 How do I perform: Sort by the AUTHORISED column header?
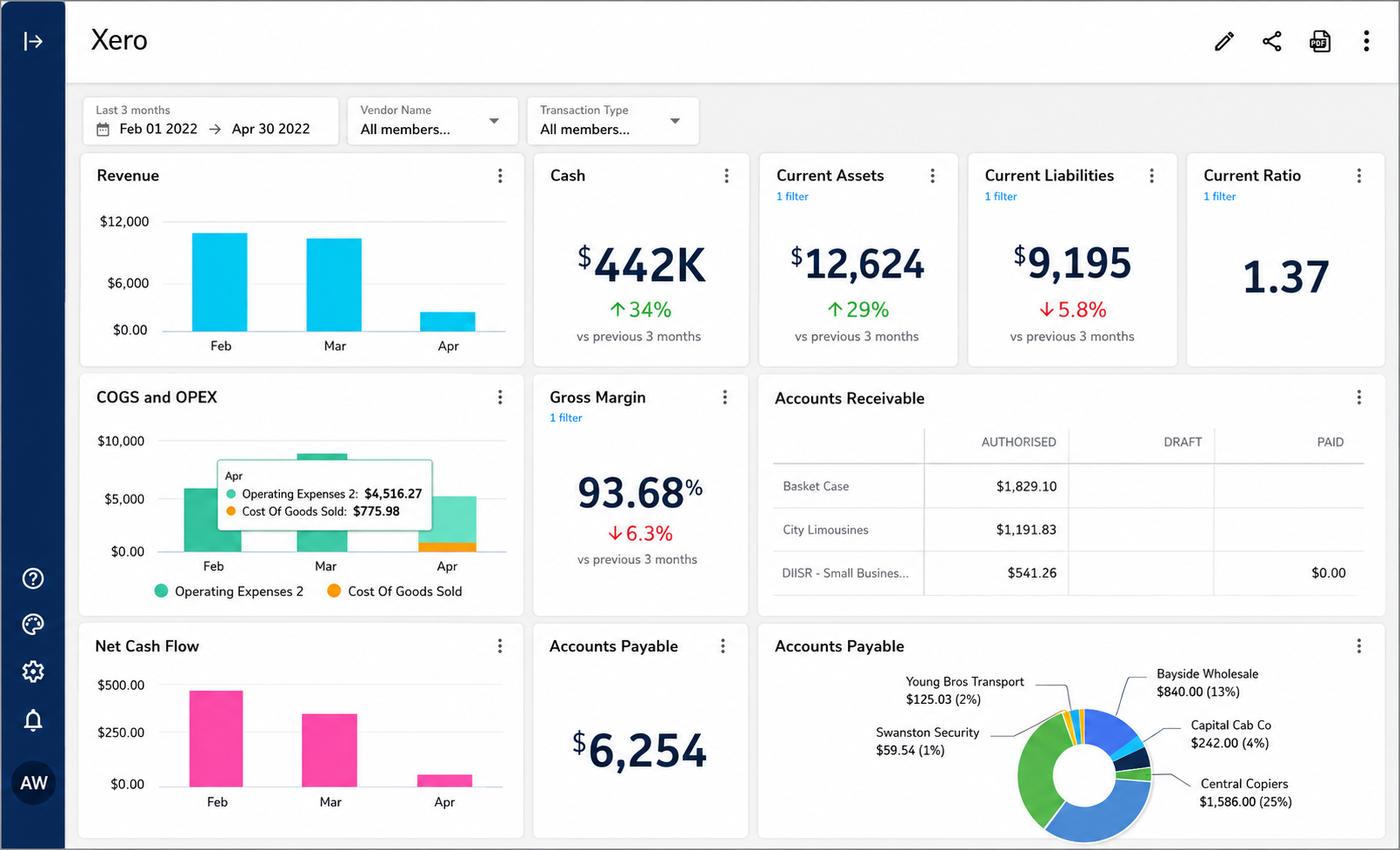click(1018, 442)
